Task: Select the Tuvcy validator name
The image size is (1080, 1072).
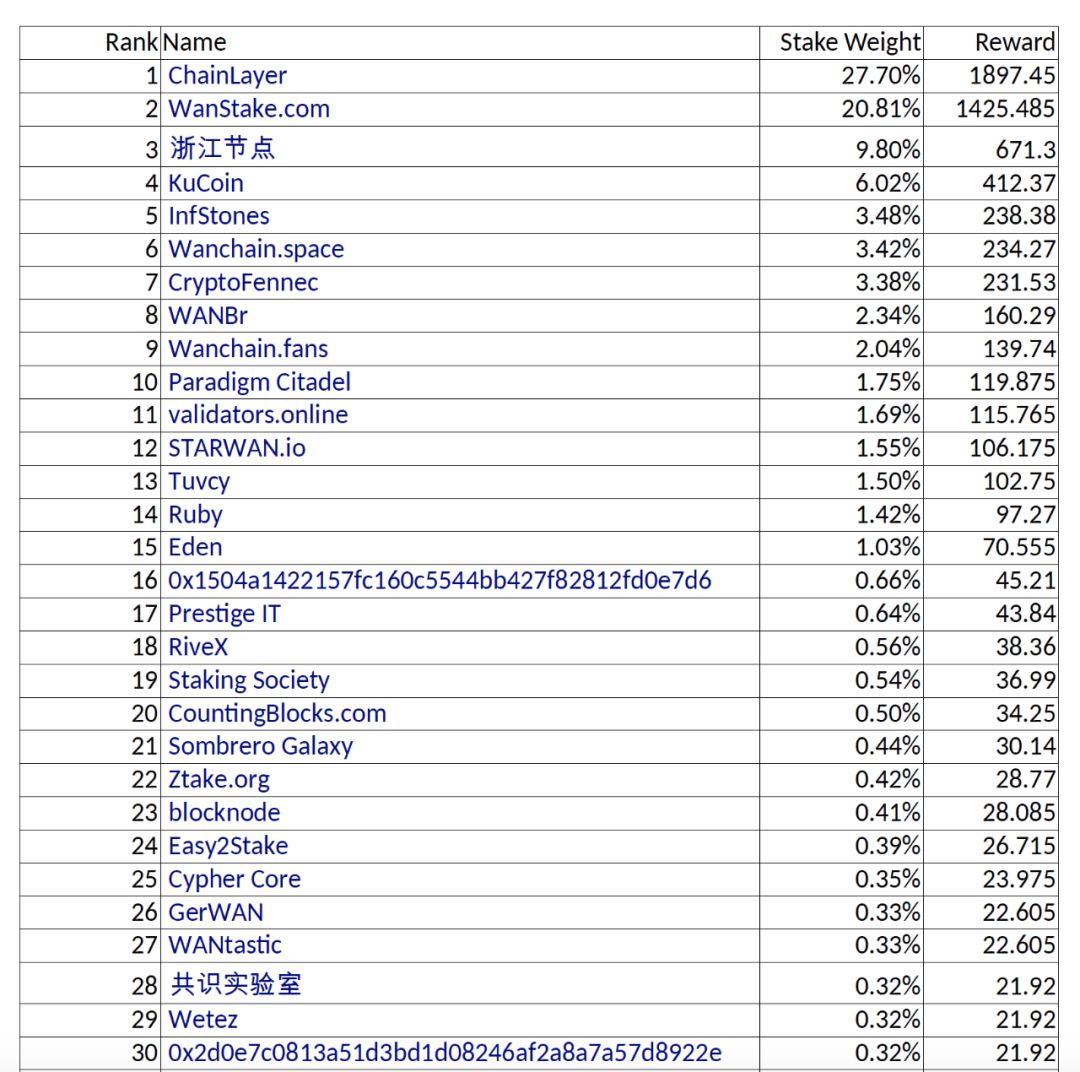Action: [x=198, y=482]
